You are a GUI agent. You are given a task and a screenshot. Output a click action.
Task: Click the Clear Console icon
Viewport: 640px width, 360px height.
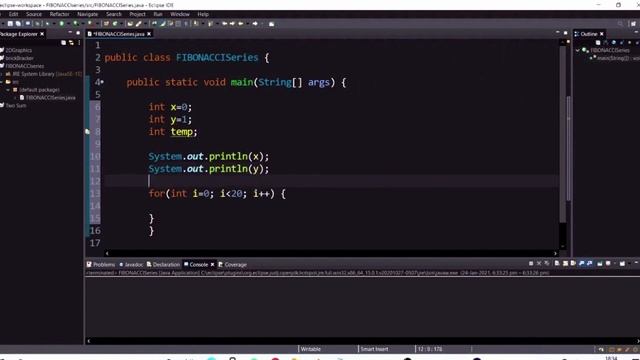556,264
